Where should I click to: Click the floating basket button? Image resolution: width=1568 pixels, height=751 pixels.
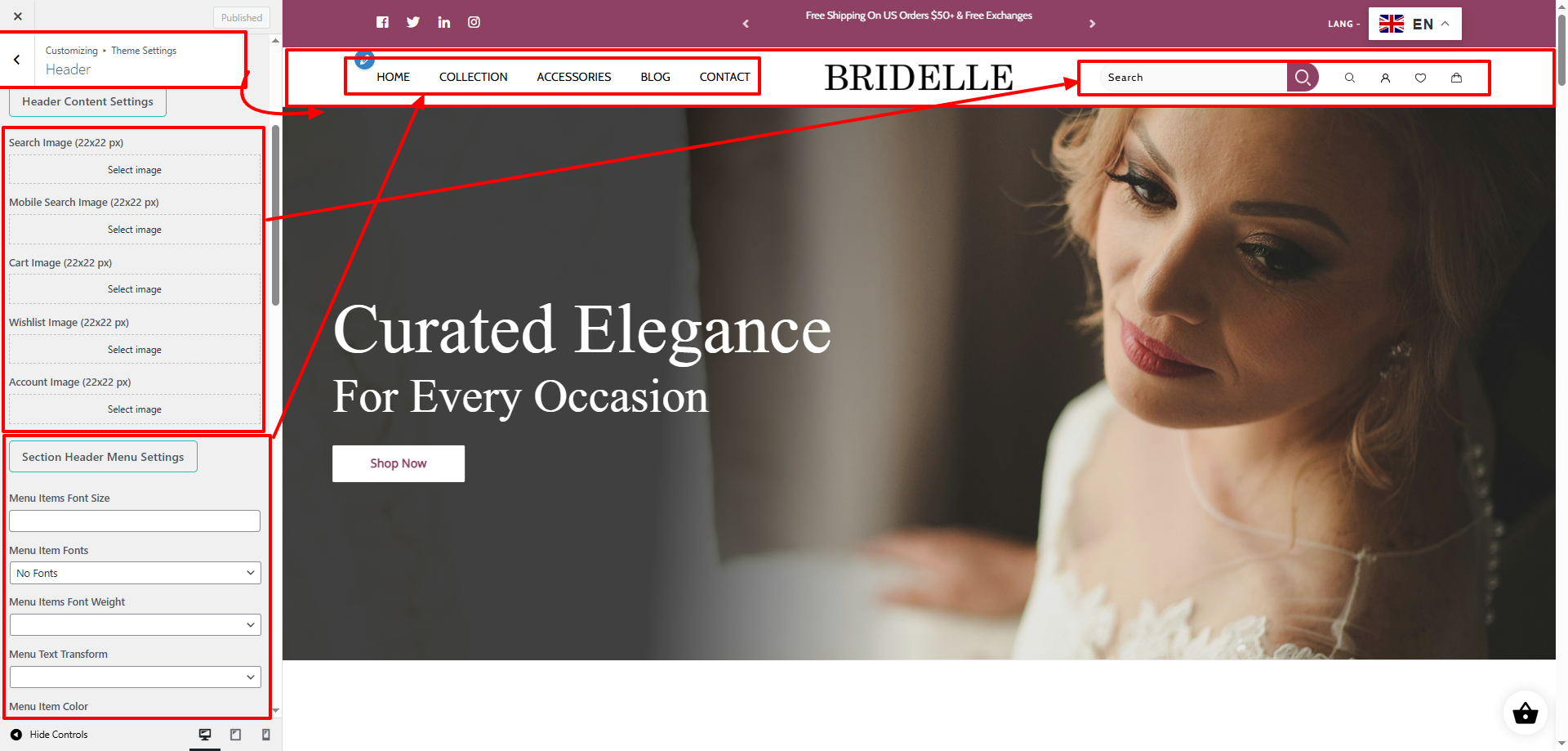(1525, 713)
